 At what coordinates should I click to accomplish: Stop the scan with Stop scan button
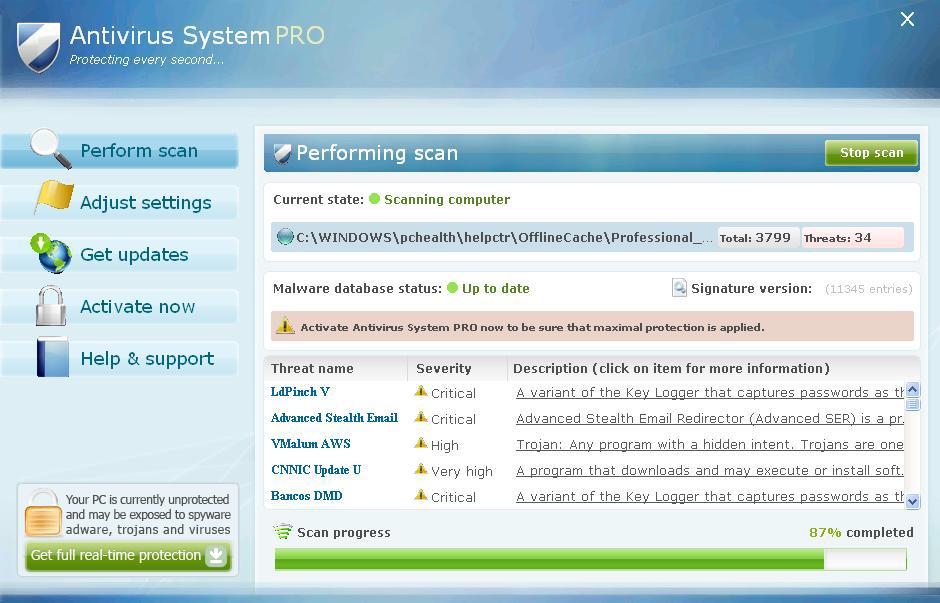871,153
